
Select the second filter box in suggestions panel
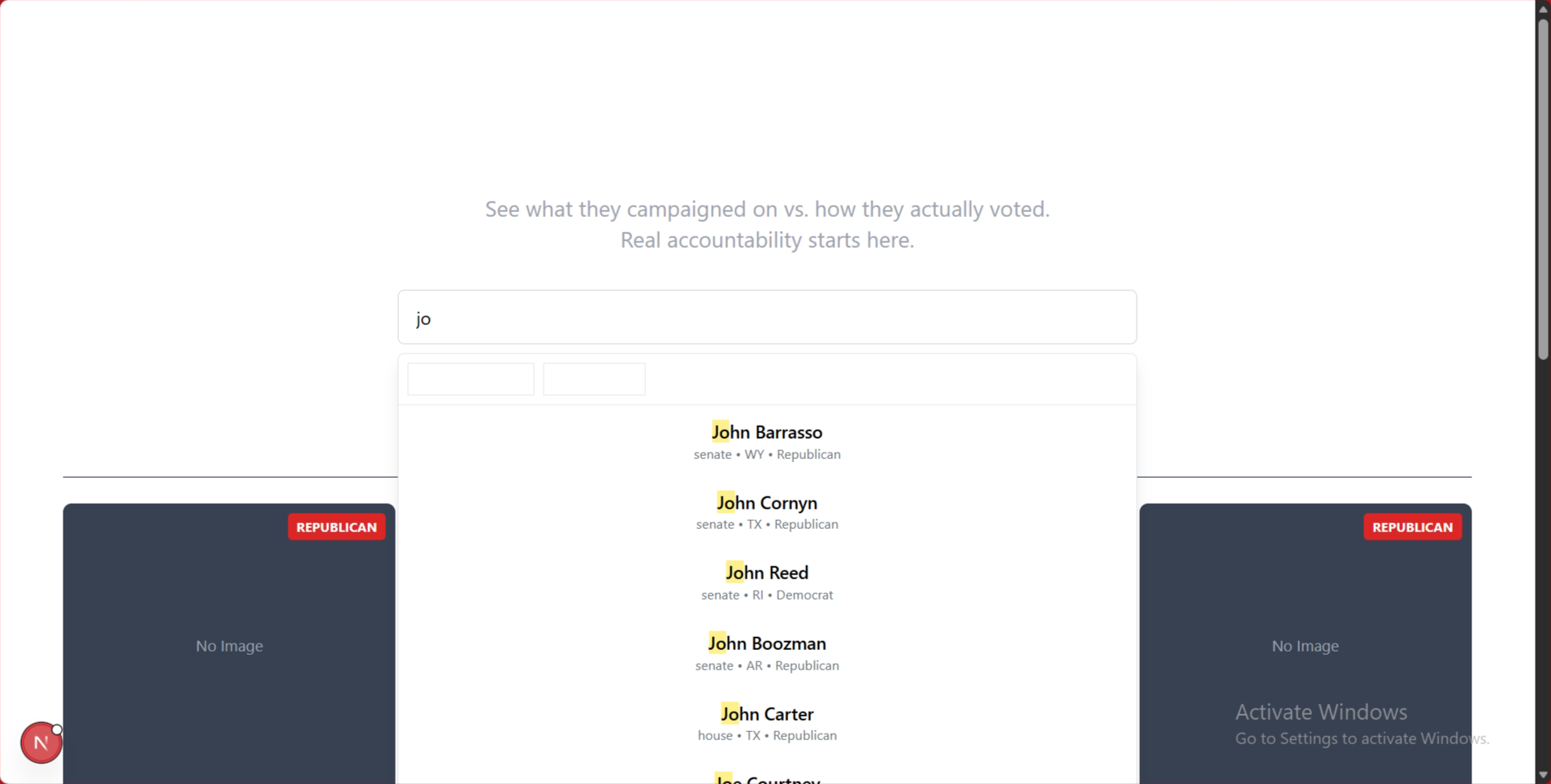click(593, 379)
